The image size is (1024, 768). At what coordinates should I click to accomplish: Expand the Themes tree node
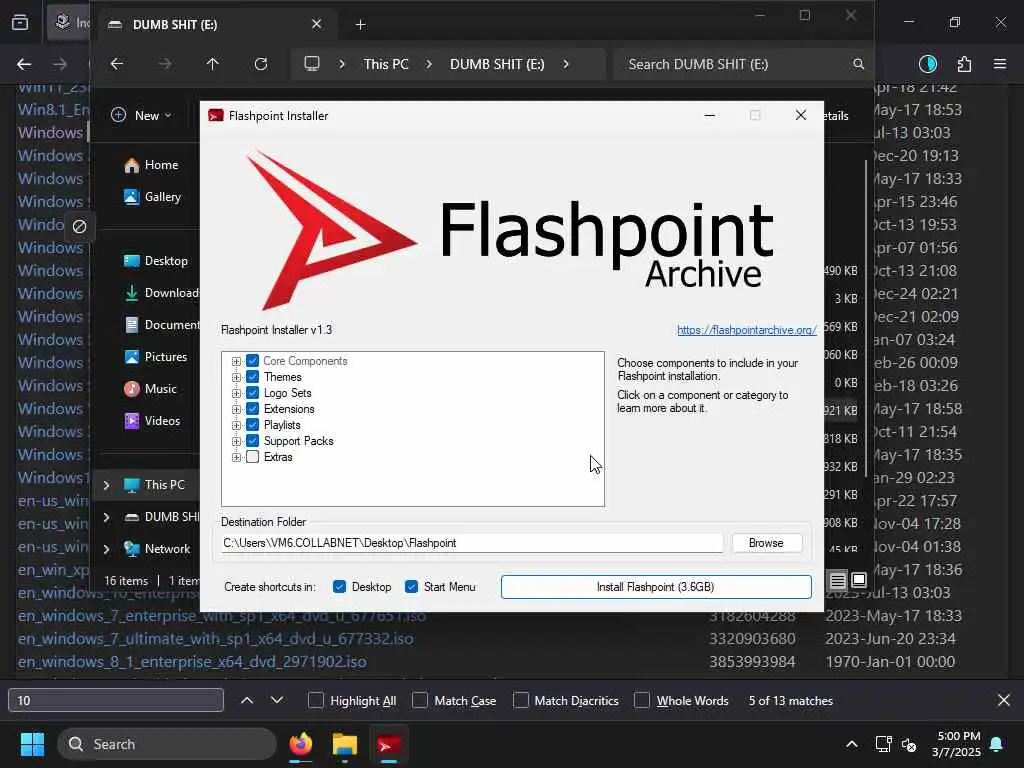[x=236, y=377]
